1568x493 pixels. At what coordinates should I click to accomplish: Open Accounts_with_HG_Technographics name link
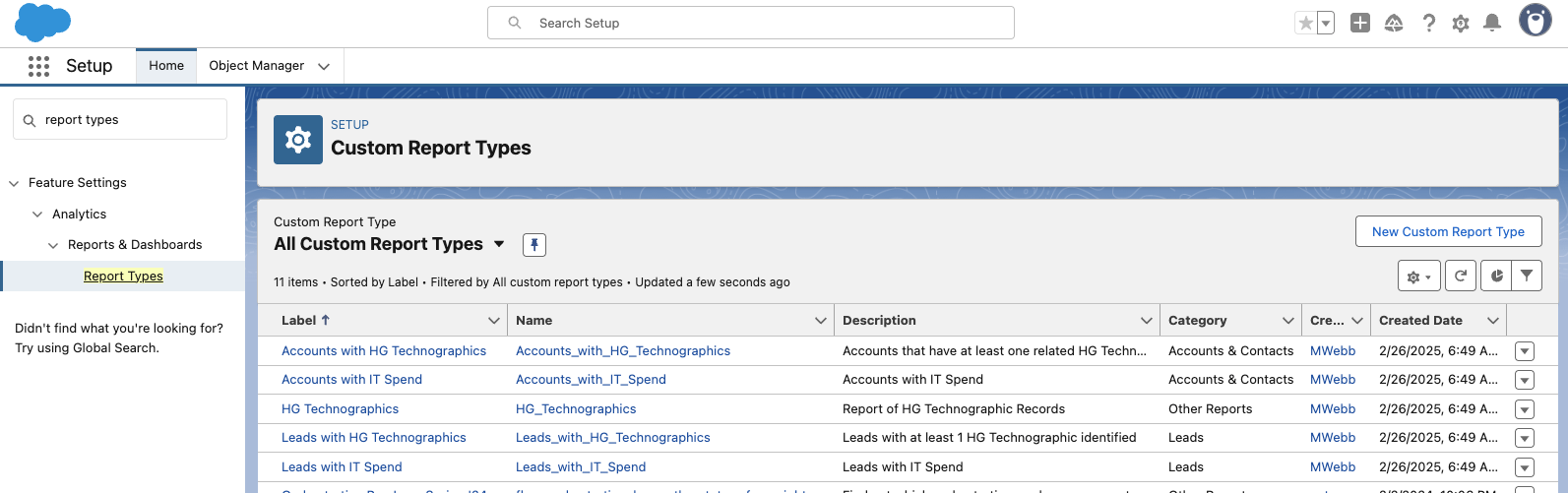coord(623,351)
